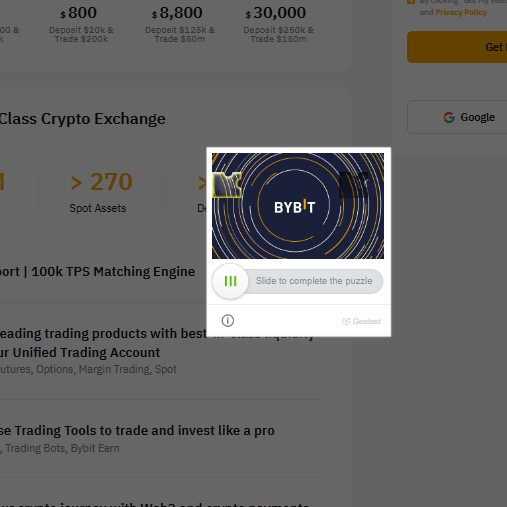Click the Geetest logo in captcha footer

(361, 321)
